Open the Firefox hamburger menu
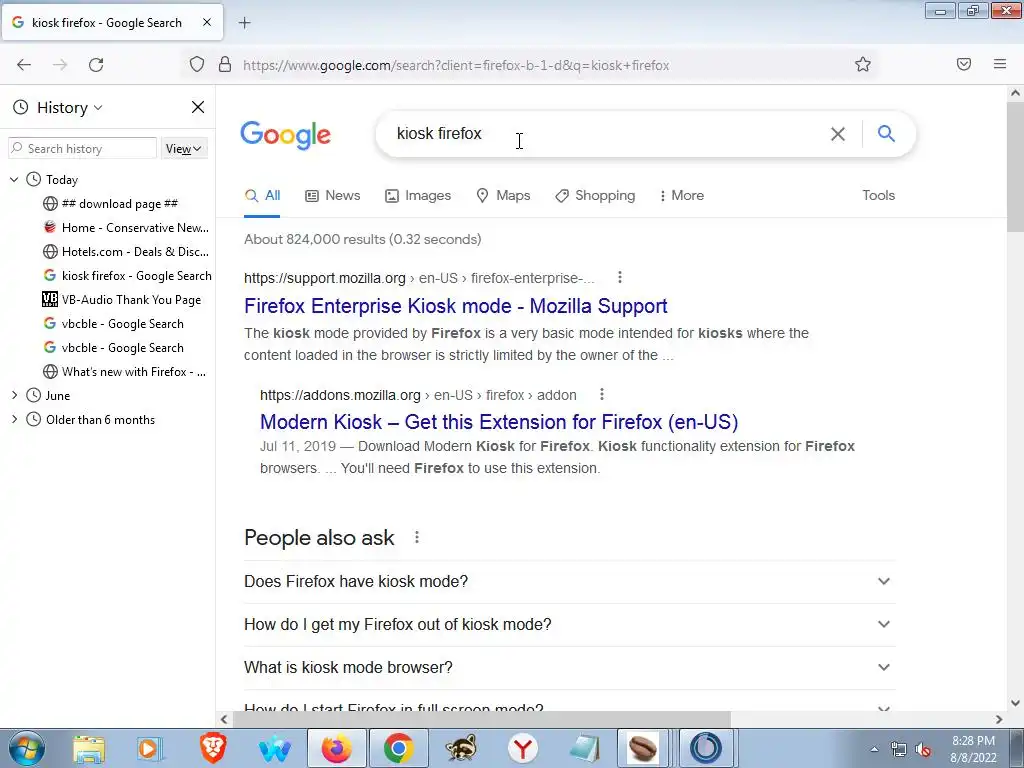This screenshot has height=768, width=1024. coord(1000,64)
